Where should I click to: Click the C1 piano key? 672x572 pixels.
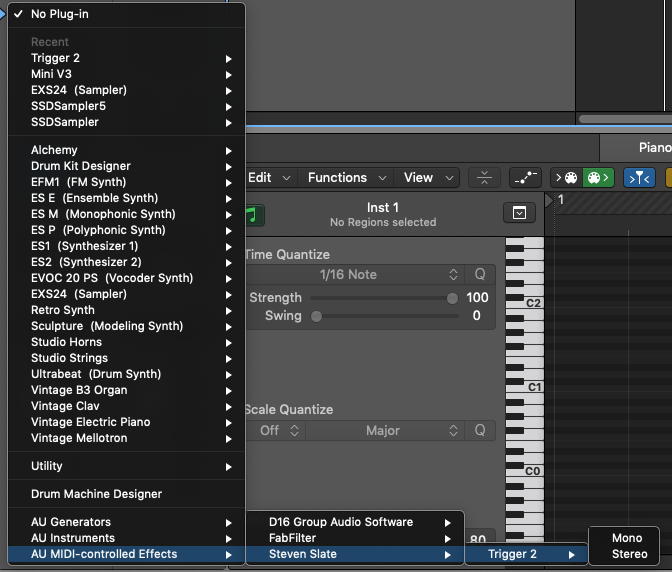(534, 387)
